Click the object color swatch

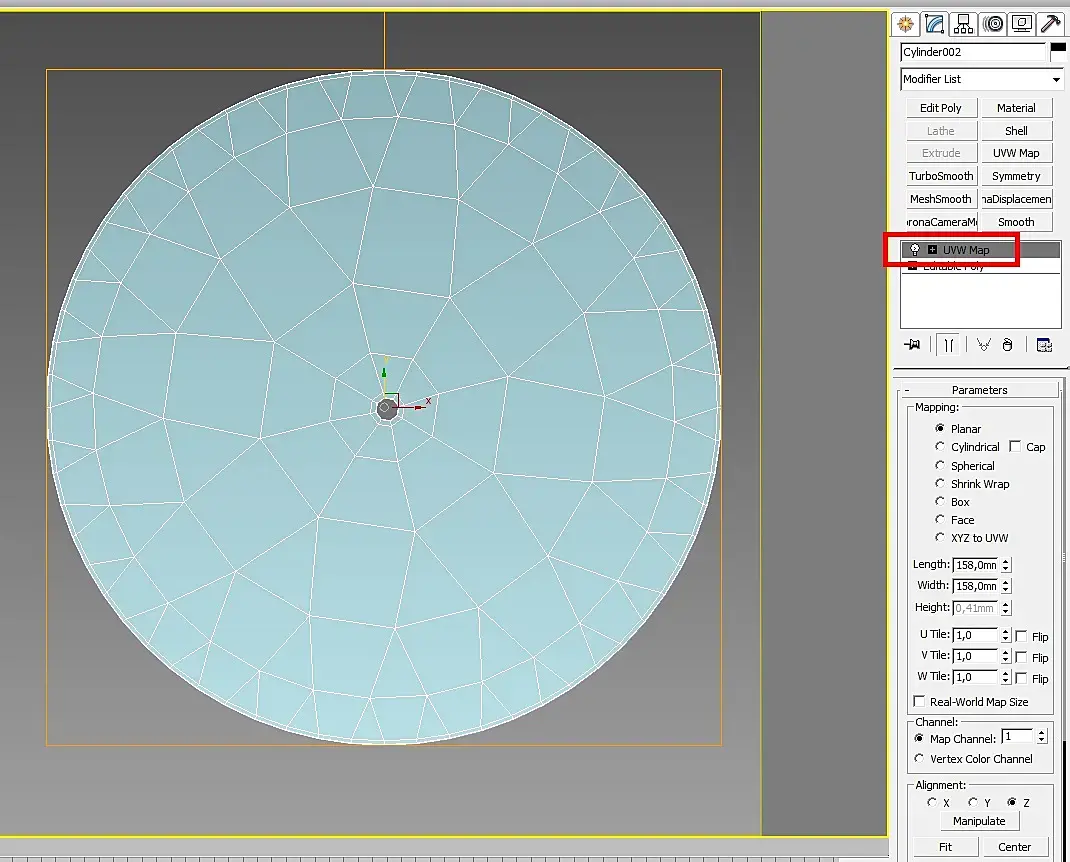(1058, 52)
